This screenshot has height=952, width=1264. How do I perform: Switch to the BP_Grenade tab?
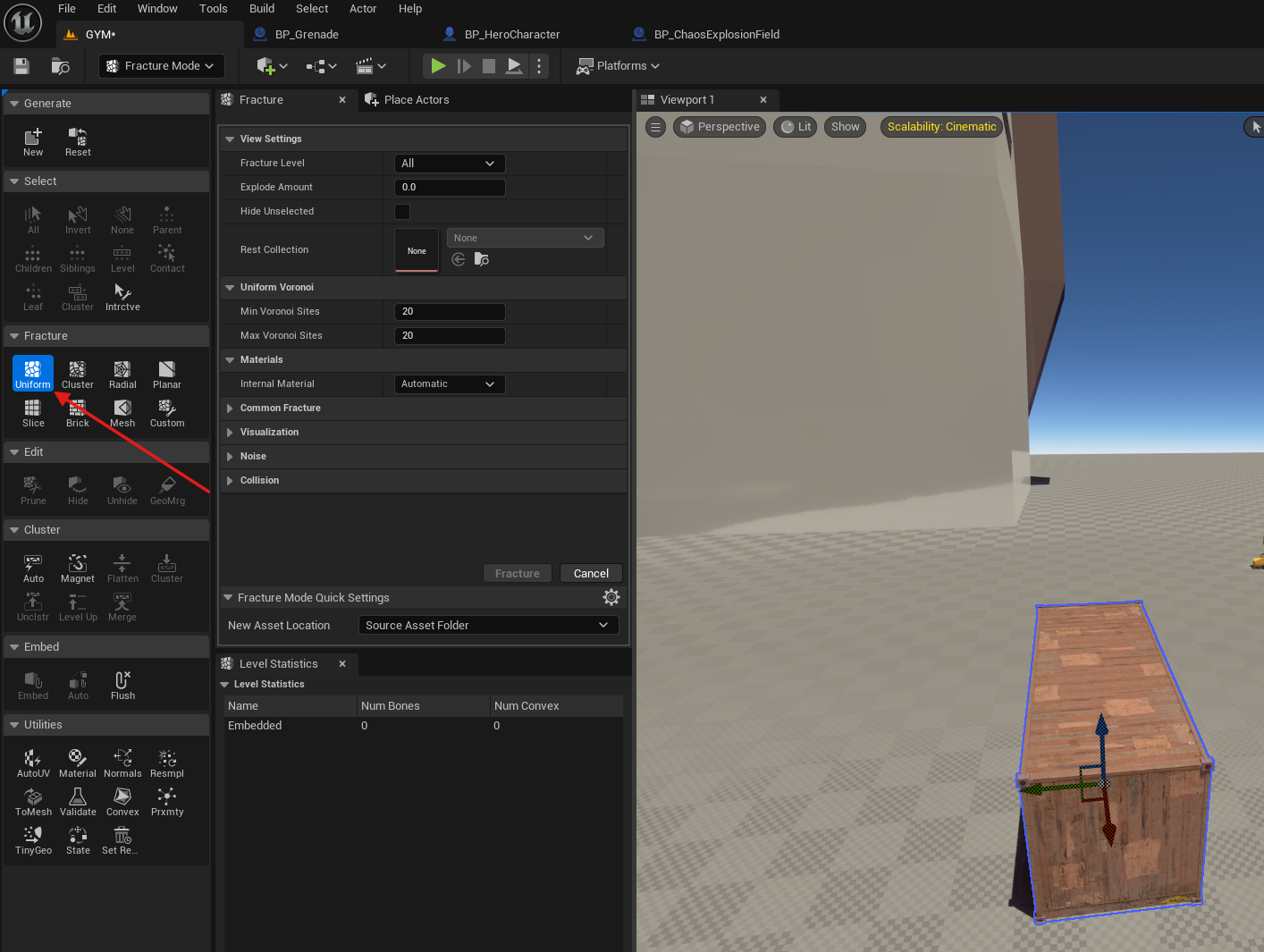(307, 35)
